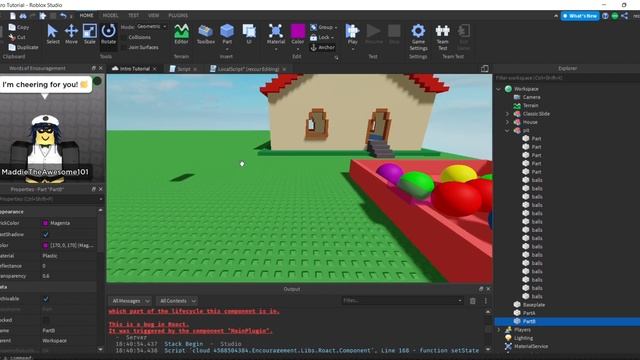Select the Baseplate item in Explorer
The height and width of the screenshot is (360, 640).
[534, 305]
